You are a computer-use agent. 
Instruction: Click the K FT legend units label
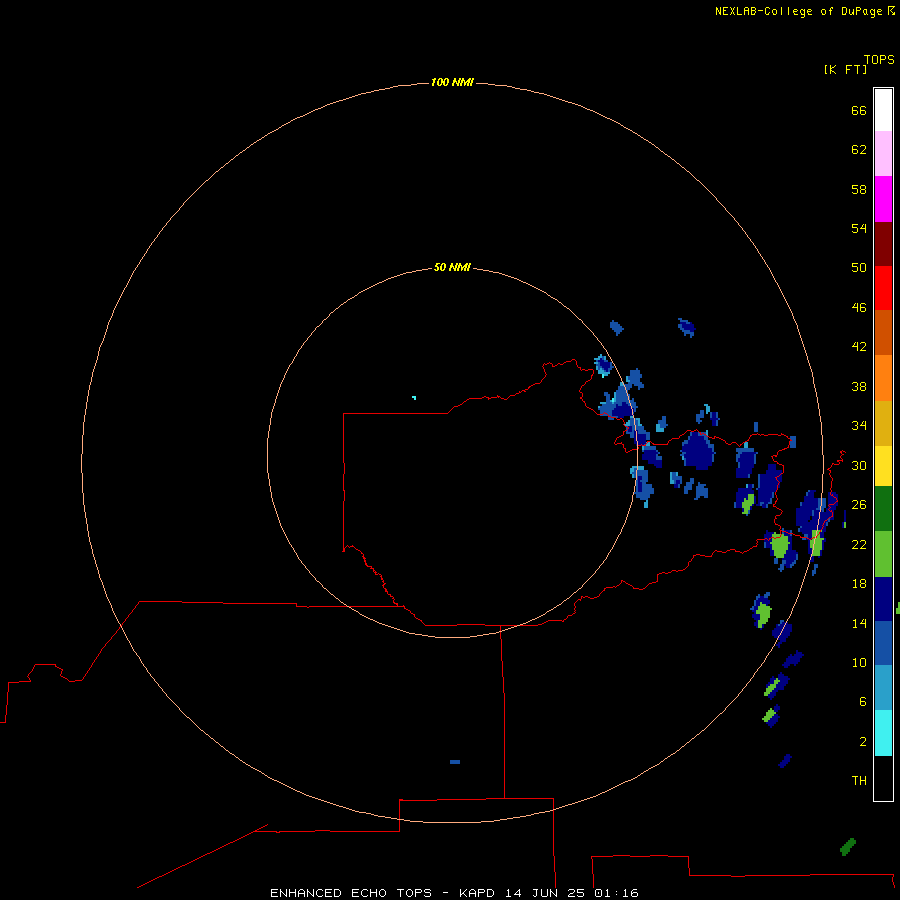tap(845, 69)
